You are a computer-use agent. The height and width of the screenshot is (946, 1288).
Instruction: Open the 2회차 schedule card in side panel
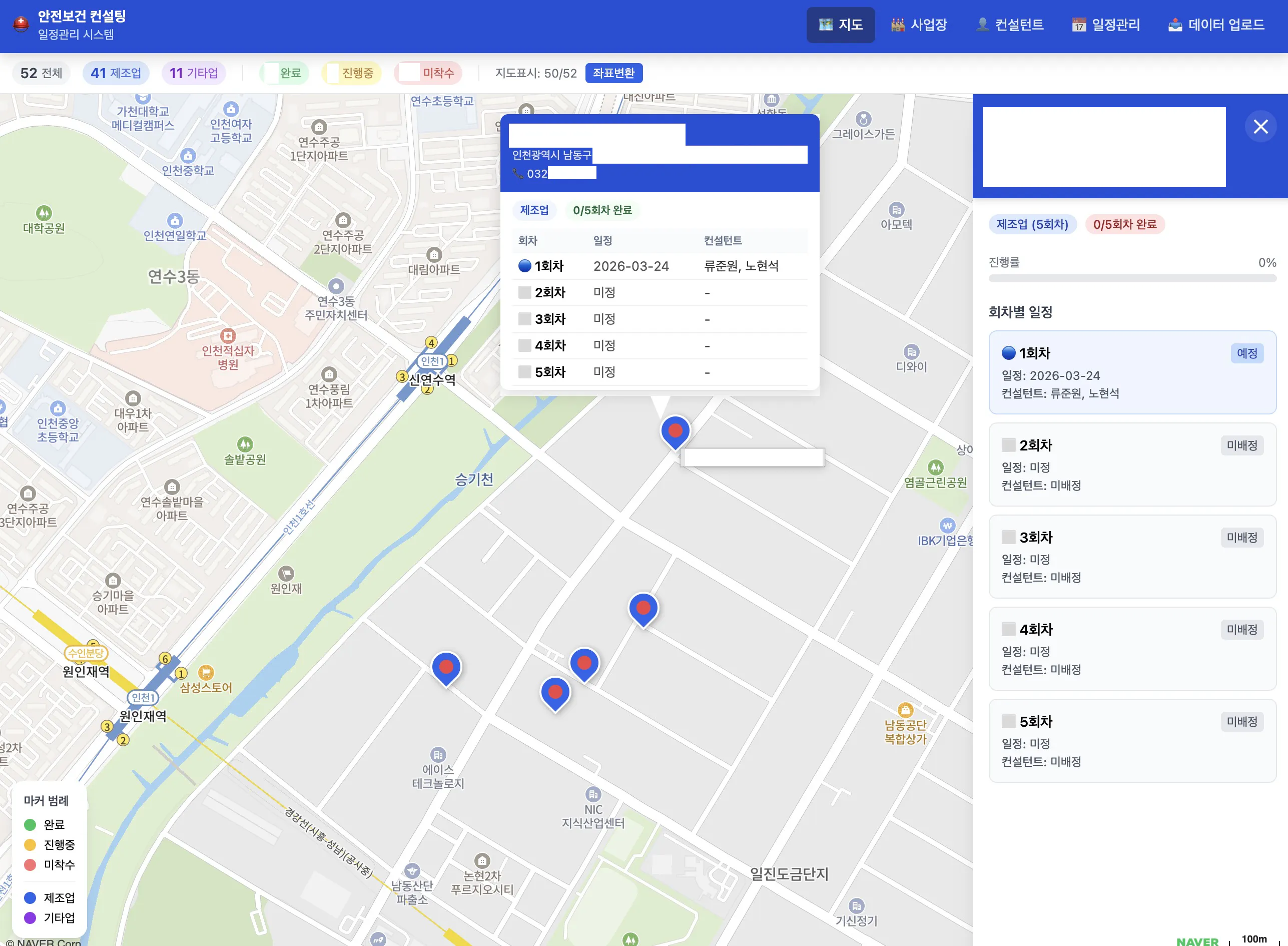coord(1132,464)
